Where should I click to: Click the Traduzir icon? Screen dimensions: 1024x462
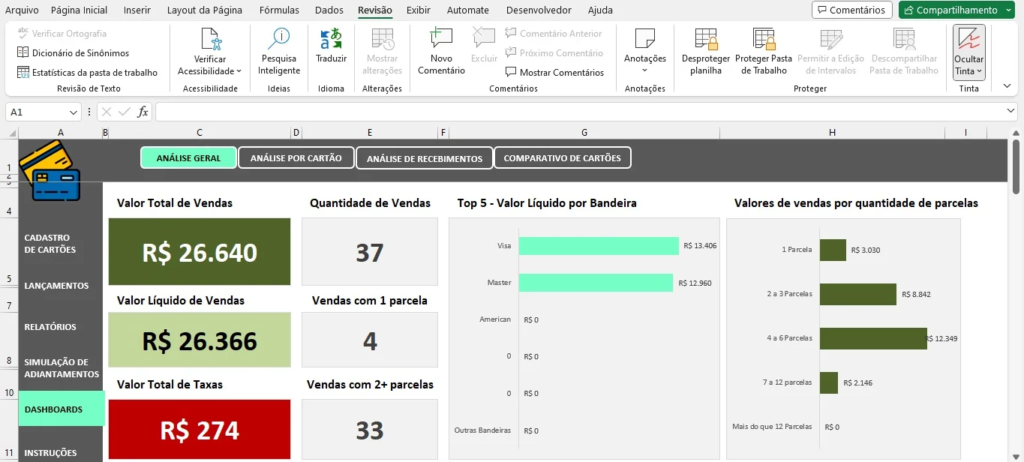point(331,40)
